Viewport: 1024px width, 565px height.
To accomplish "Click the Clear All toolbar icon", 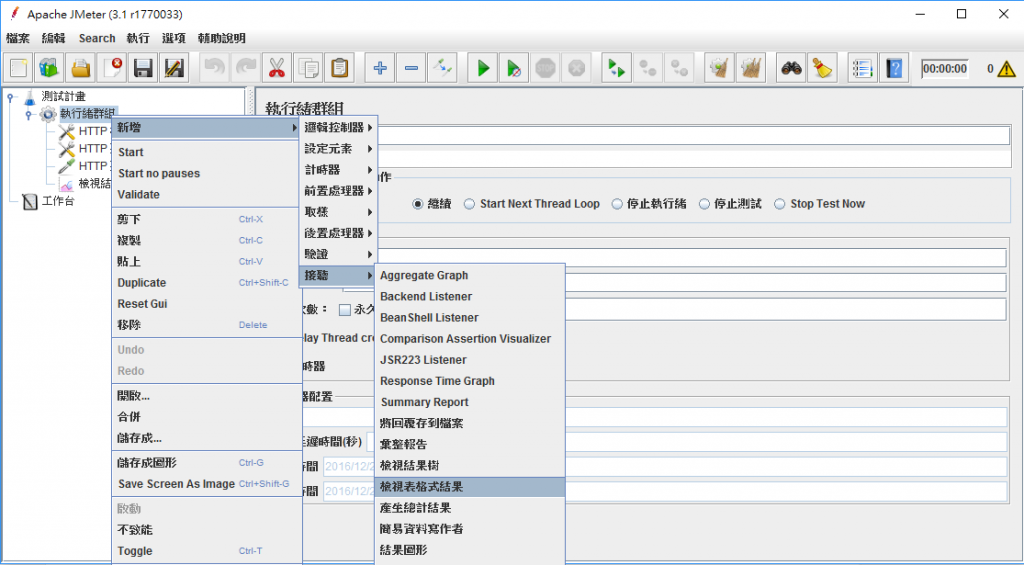I will pos(751,68).
